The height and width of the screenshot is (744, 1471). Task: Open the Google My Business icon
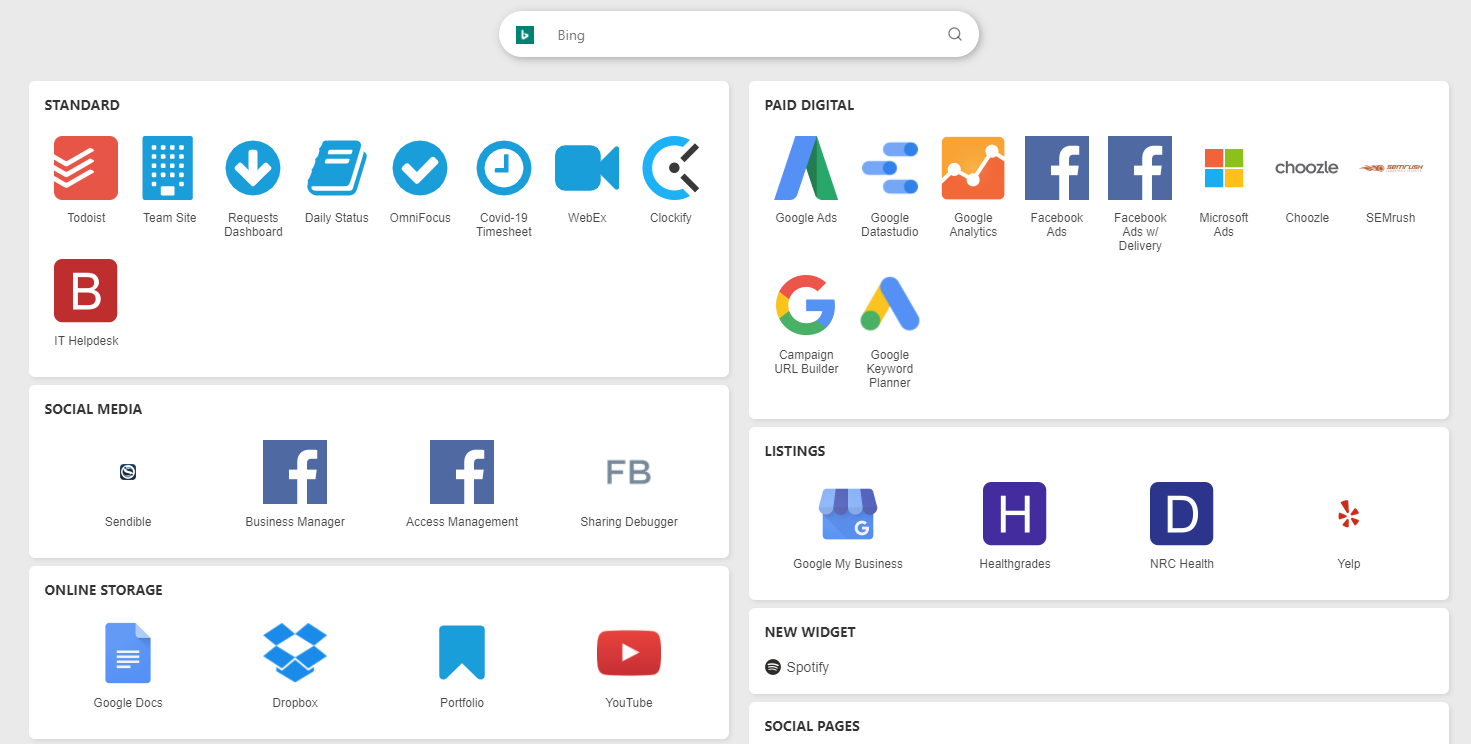848,514
